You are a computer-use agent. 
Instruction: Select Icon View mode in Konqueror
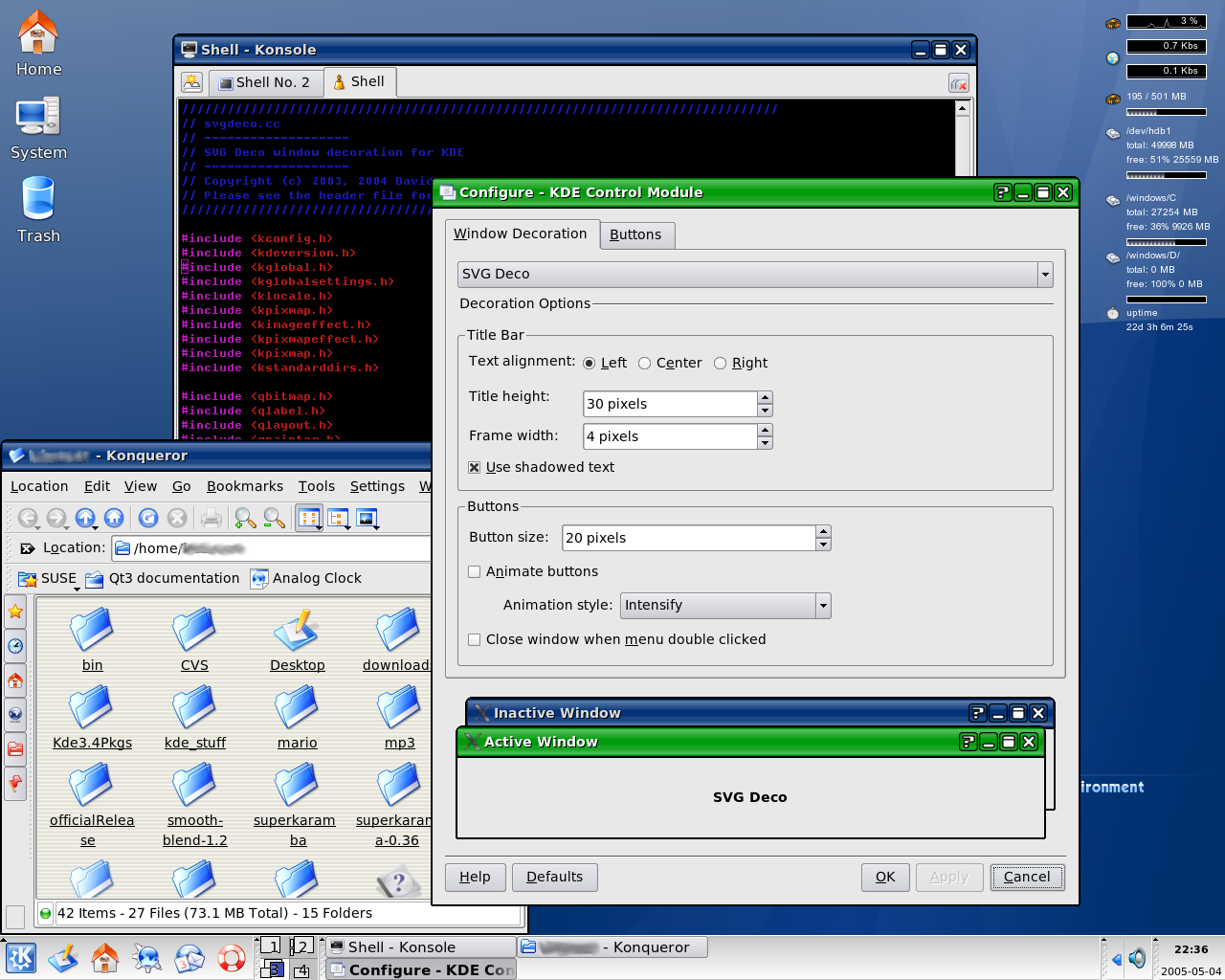click(309, 518)
